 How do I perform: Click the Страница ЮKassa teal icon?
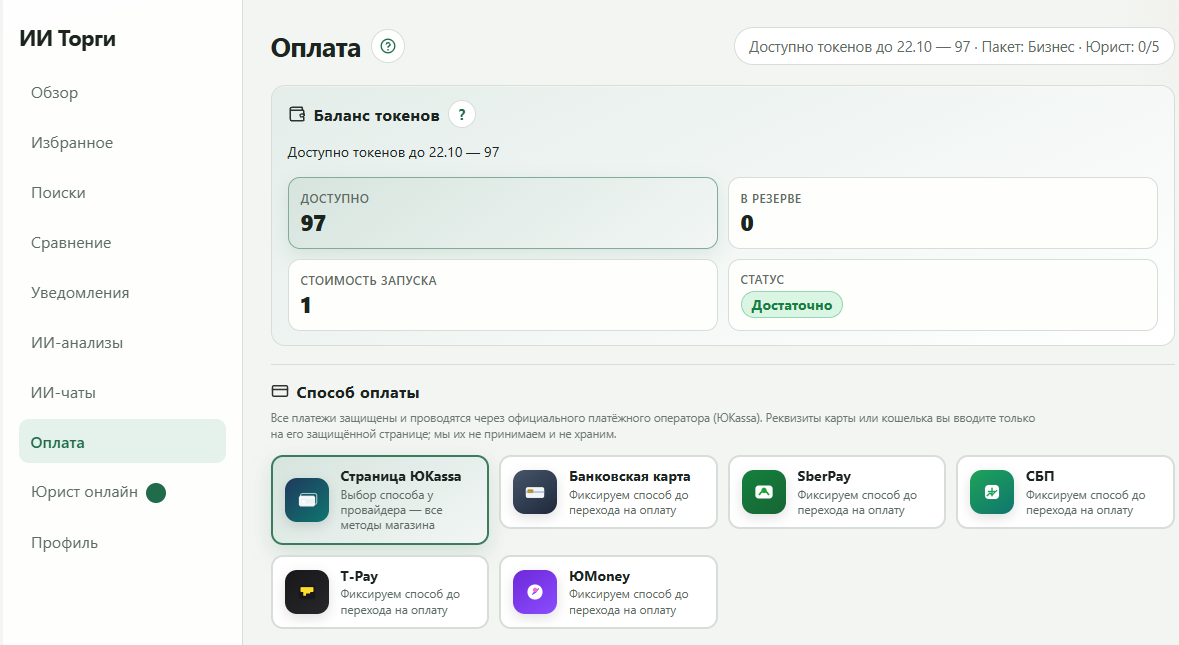coord(307,500)
